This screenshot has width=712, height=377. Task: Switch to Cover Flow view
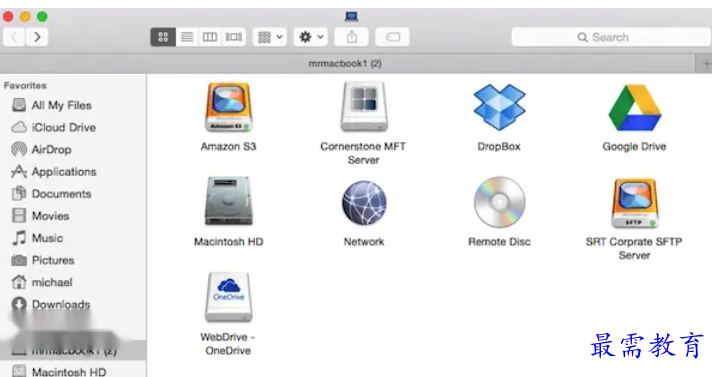[234, 37]
